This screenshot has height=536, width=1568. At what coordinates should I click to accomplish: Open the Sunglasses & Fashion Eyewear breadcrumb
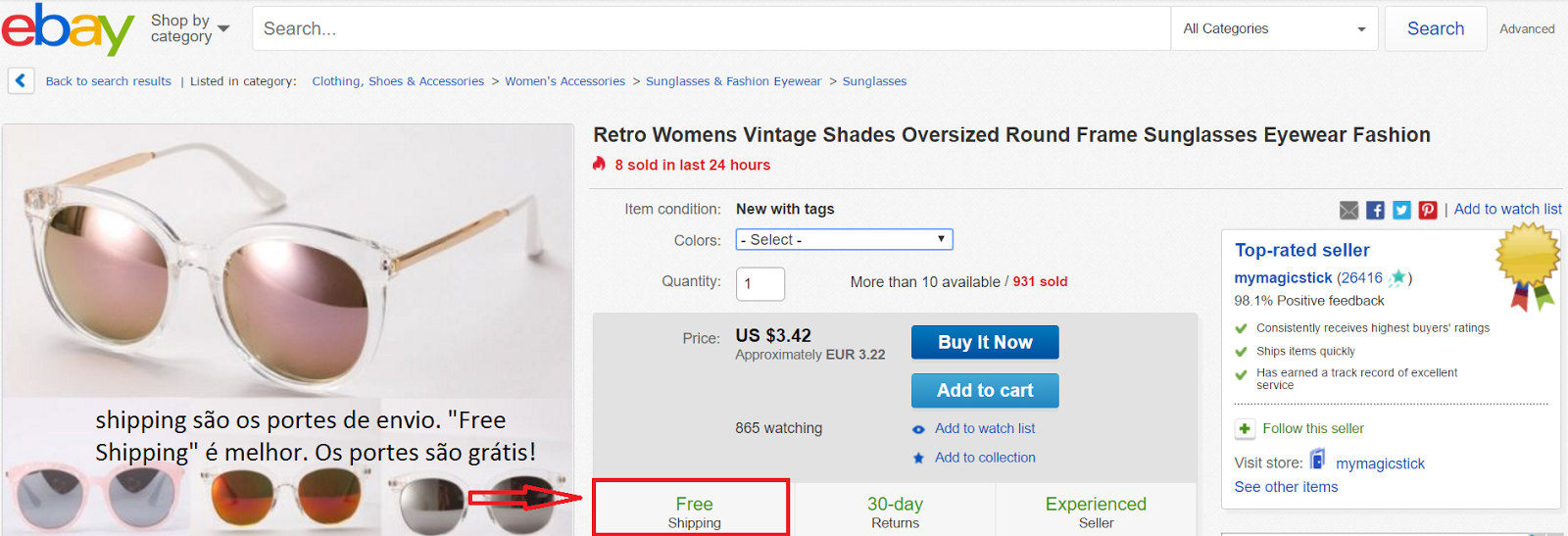733,81
